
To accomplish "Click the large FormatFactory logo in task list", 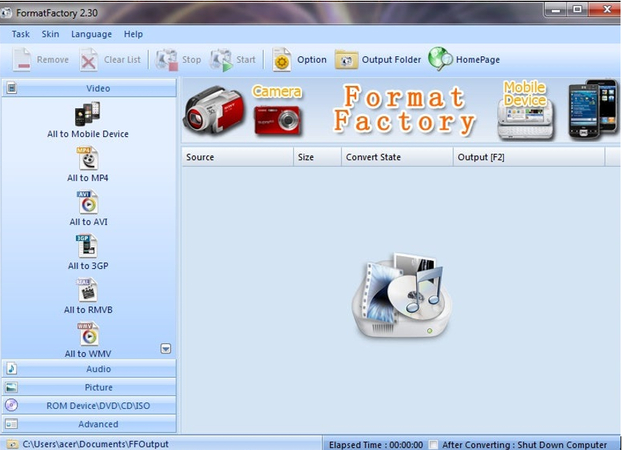I will coord(401,296).
